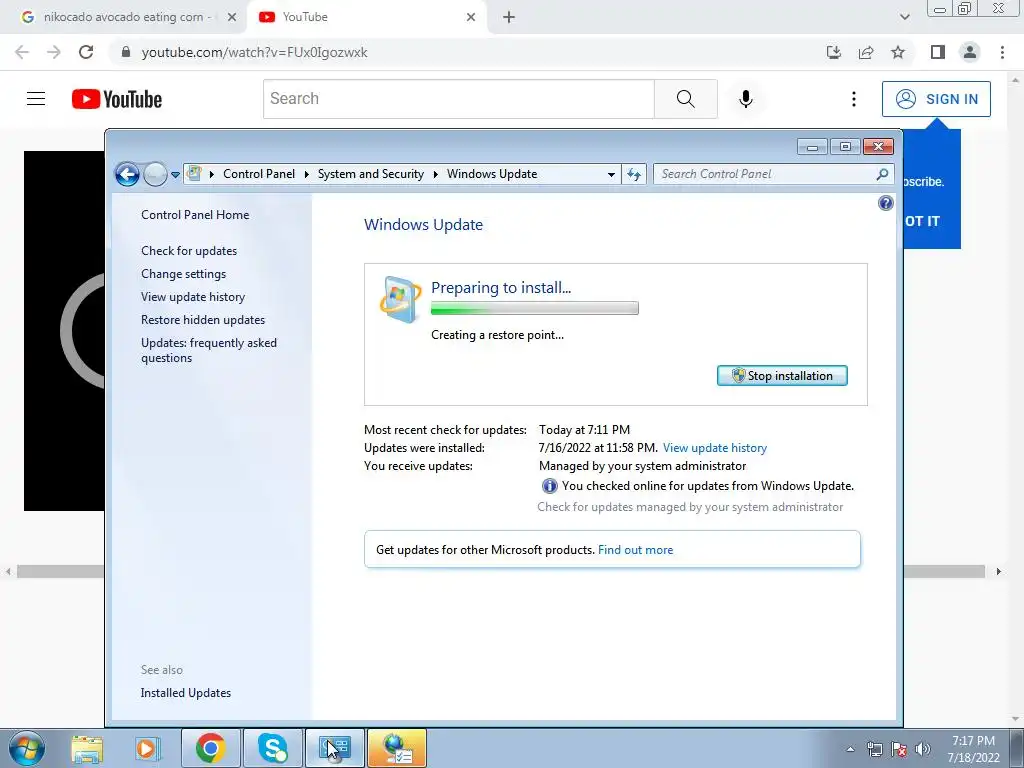1024x768 pixels.
Task: Click Chrome forward navigation arrow
Action: tap(54, 52)
